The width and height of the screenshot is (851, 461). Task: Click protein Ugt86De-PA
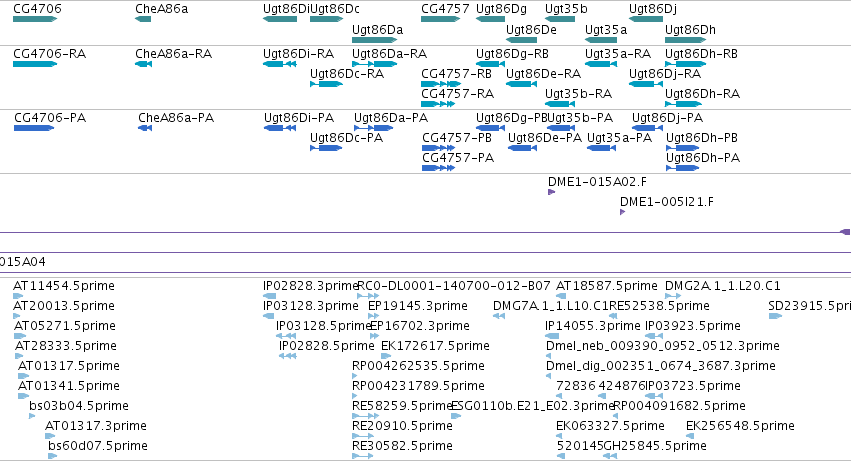[522, 148]
